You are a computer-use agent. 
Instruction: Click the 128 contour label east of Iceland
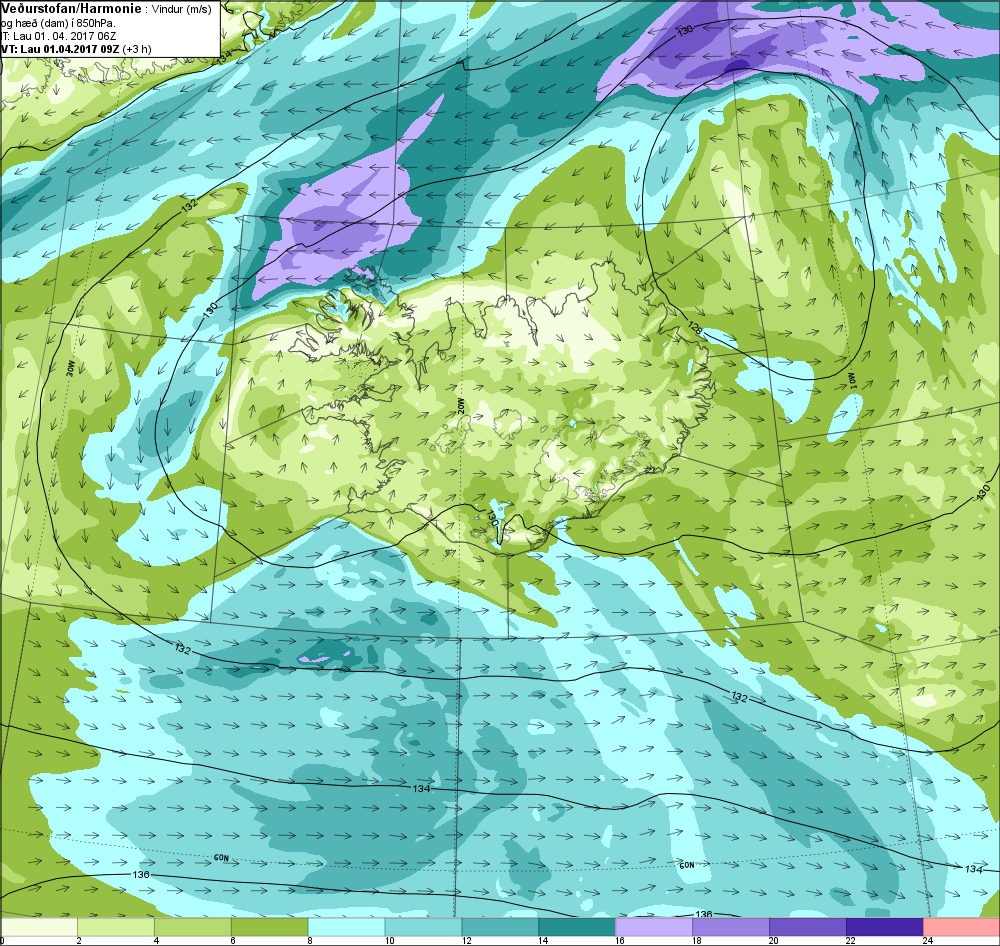coord(695,327)
